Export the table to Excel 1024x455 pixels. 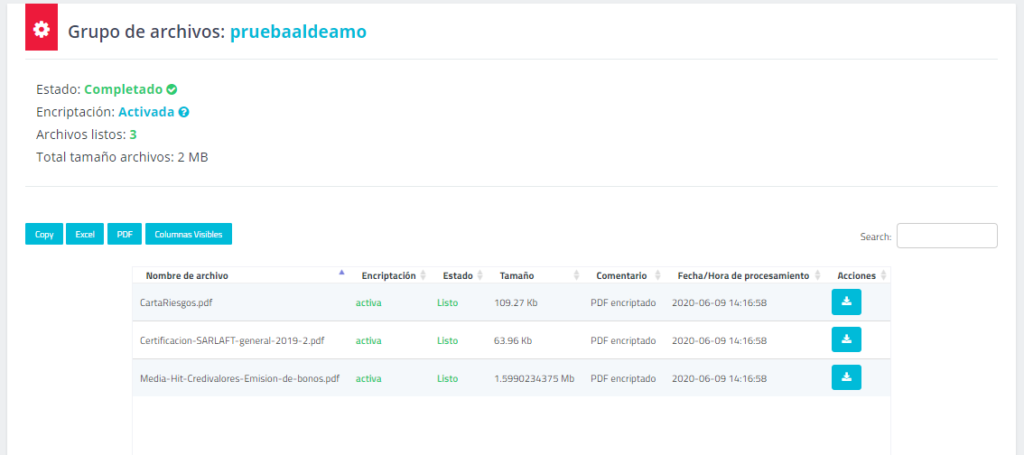pos(85,234)
